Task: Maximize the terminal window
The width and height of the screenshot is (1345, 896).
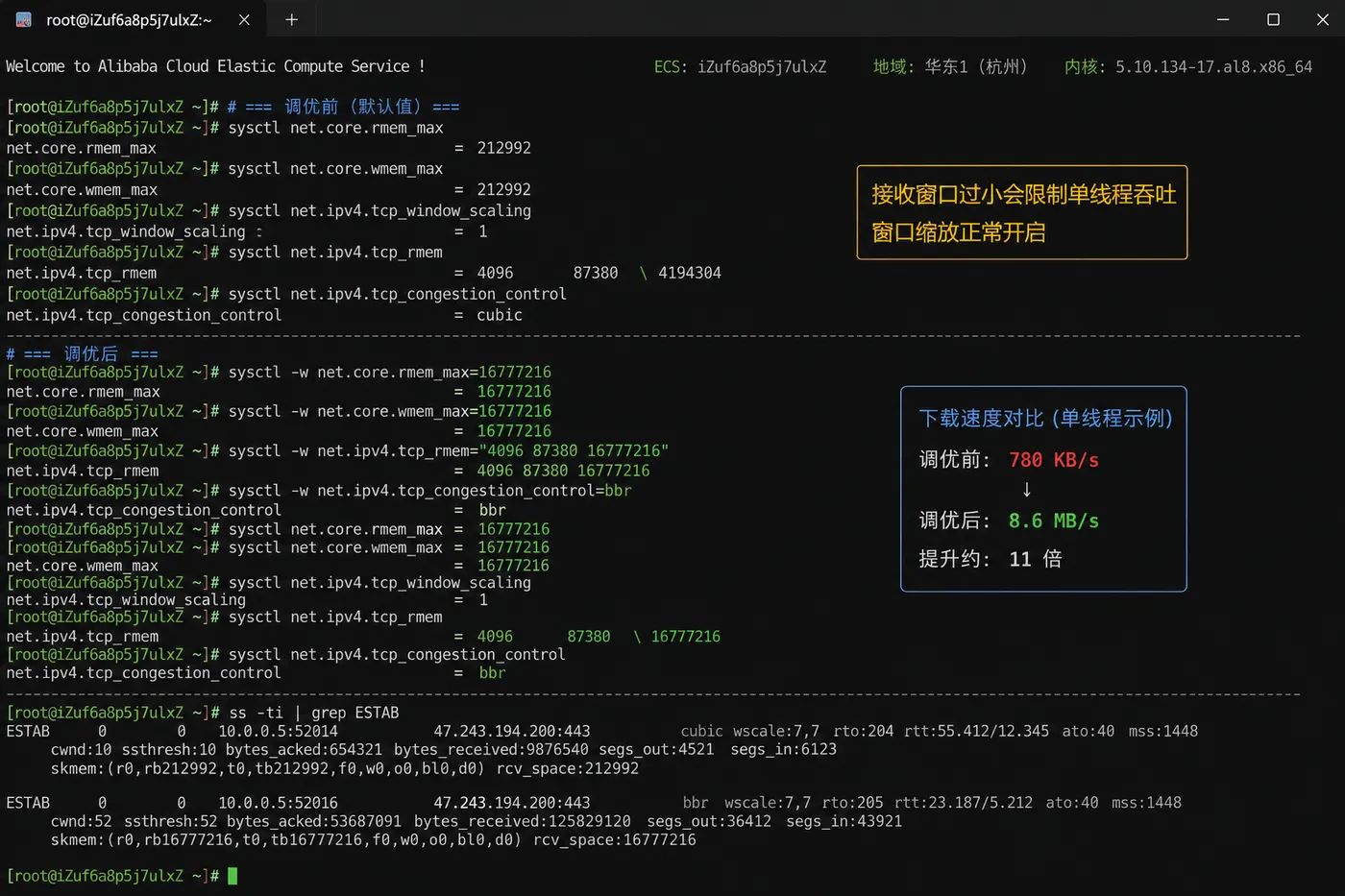Action: (x=1273, y=19)
